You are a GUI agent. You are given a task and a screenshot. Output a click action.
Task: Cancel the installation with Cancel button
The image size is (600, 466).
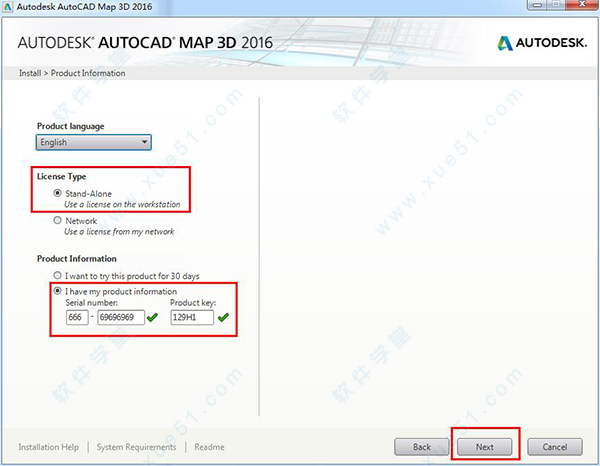pos(555,447)
